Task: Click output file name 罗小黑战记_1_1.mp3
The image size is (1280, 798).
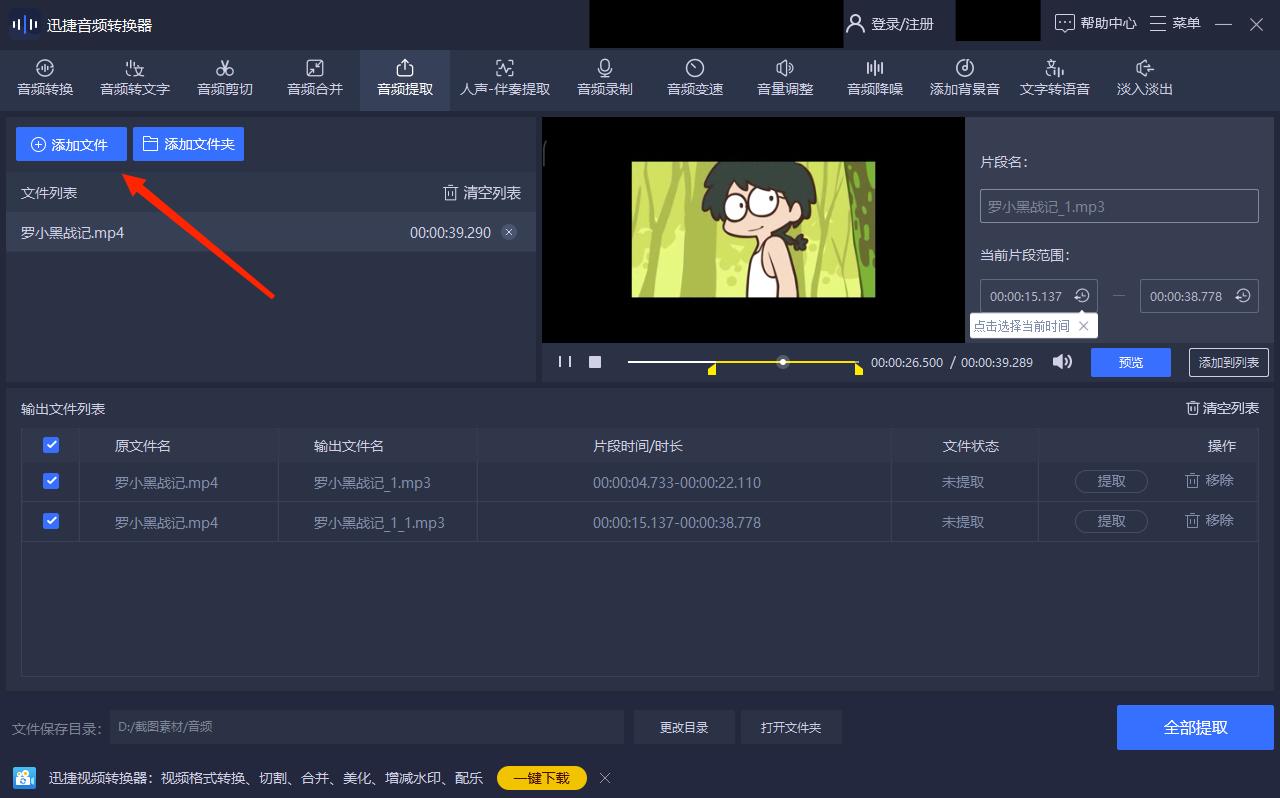Action: pyautogui.click(x=379, y=523)
